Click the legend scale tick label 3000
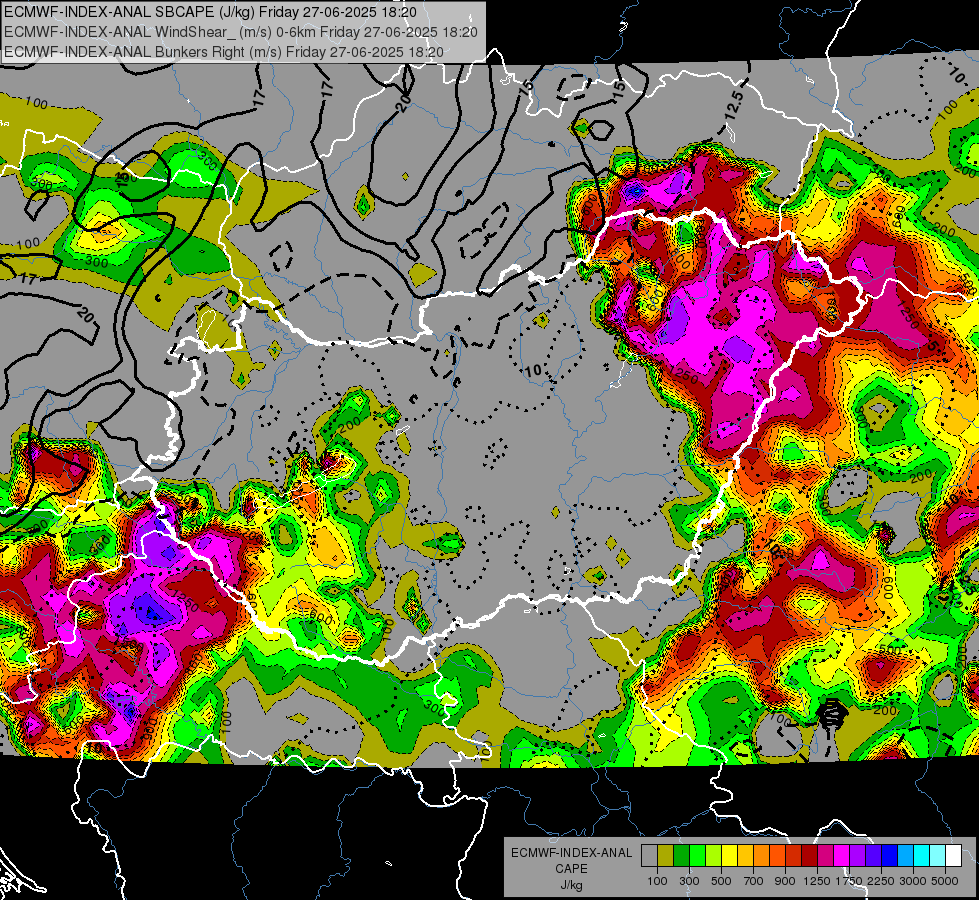This screenshot has height=900, width=979. [x=913, y=881]
